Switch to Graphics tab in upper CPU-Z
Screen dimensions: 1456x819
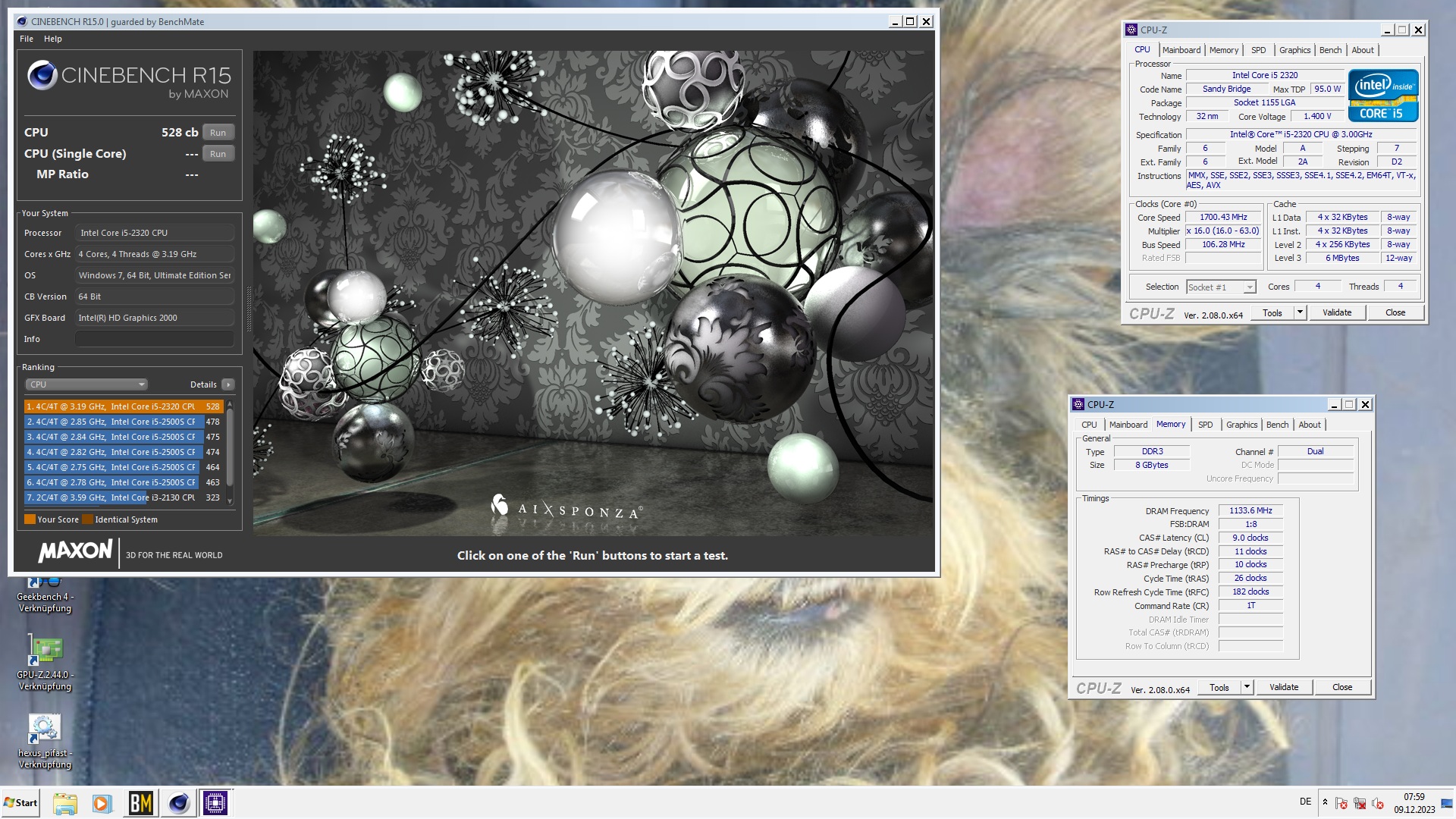1294,50
